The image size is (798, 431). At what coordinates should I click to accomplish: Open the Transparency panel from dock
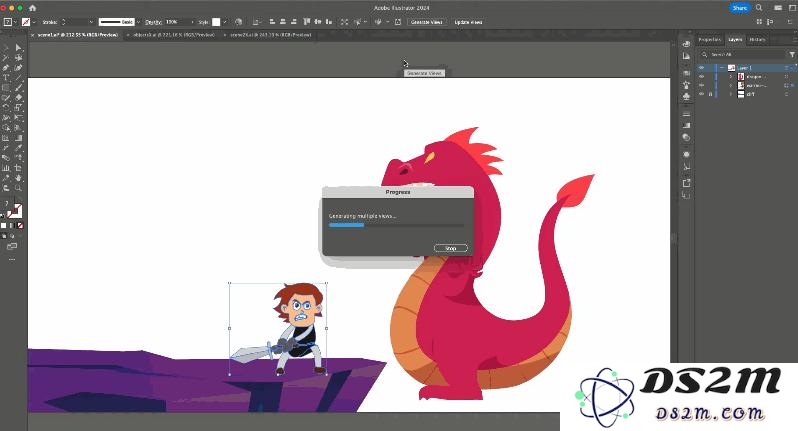tap(686, 137)
